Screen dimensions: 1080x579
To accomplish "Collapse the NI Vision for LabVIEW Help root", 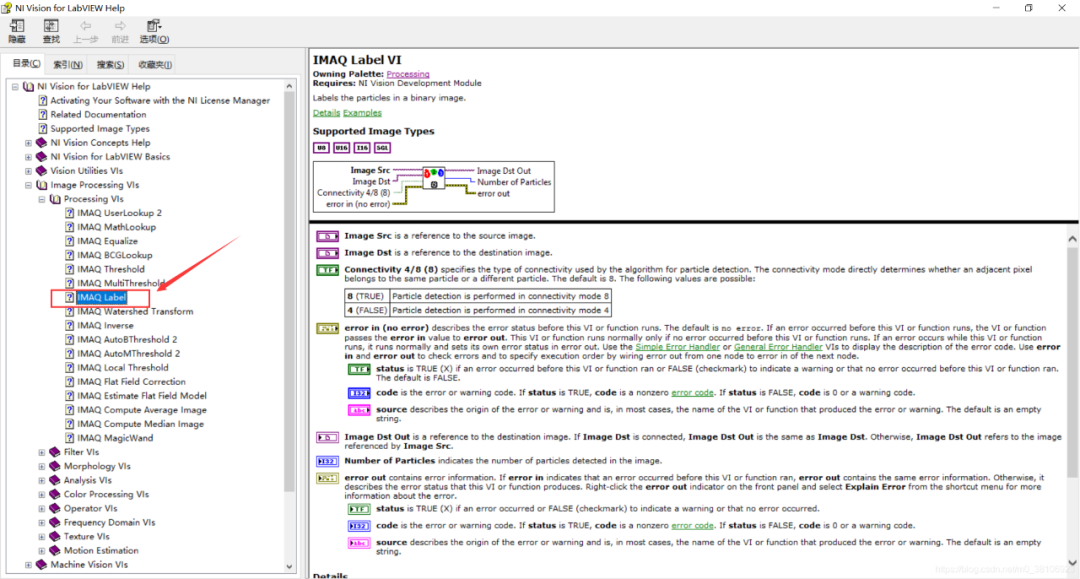I will pyautogui.click(x=14, y=87).
